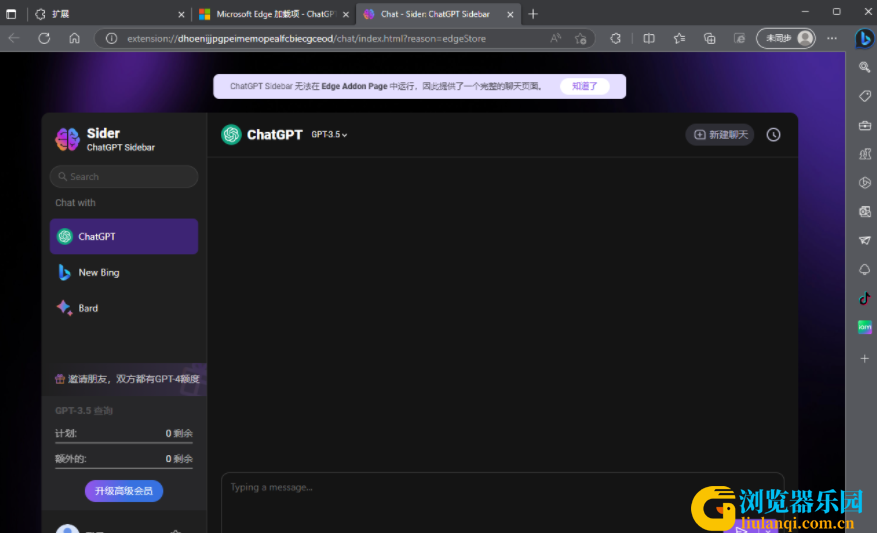
Task: Click the 未同步 profile button
Action: (786, 39)
